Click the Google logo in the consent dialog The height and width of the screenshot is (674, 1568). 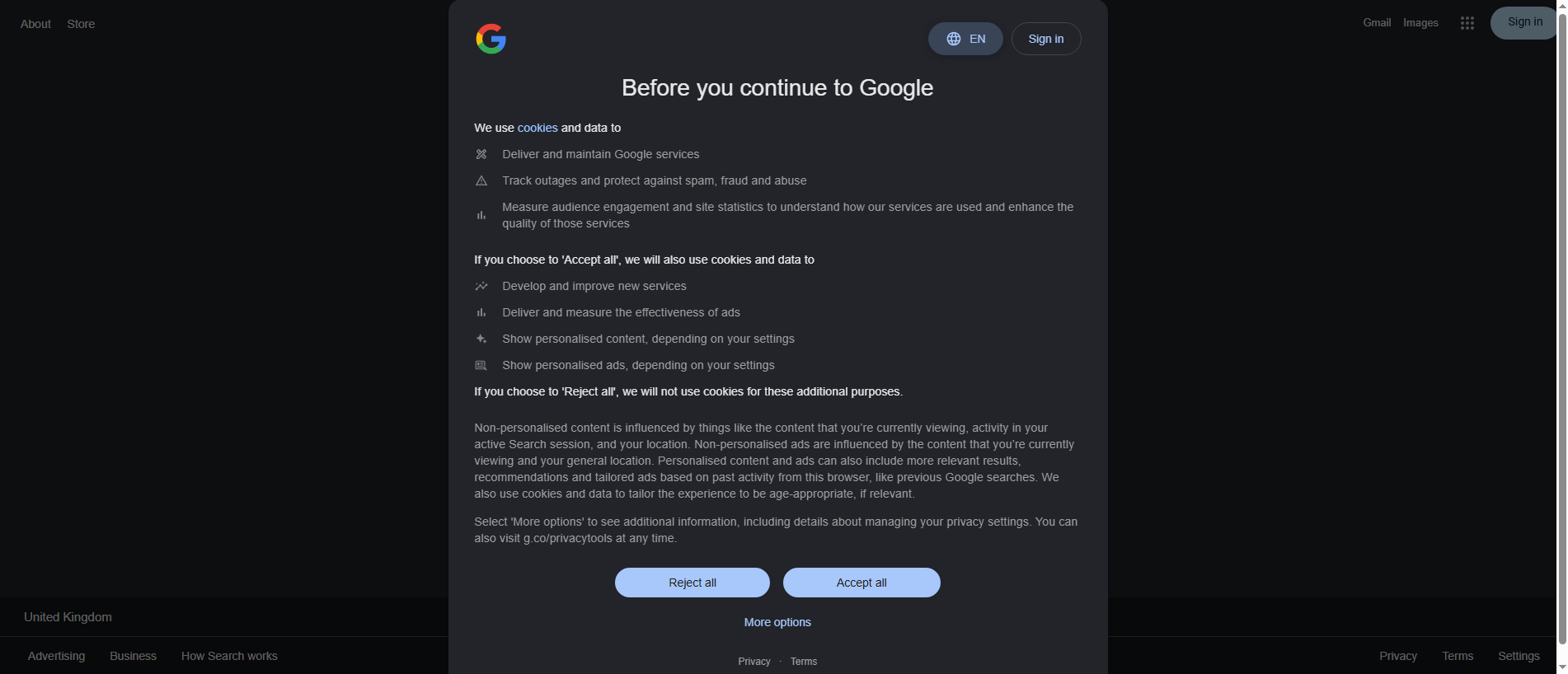point(491,39)
